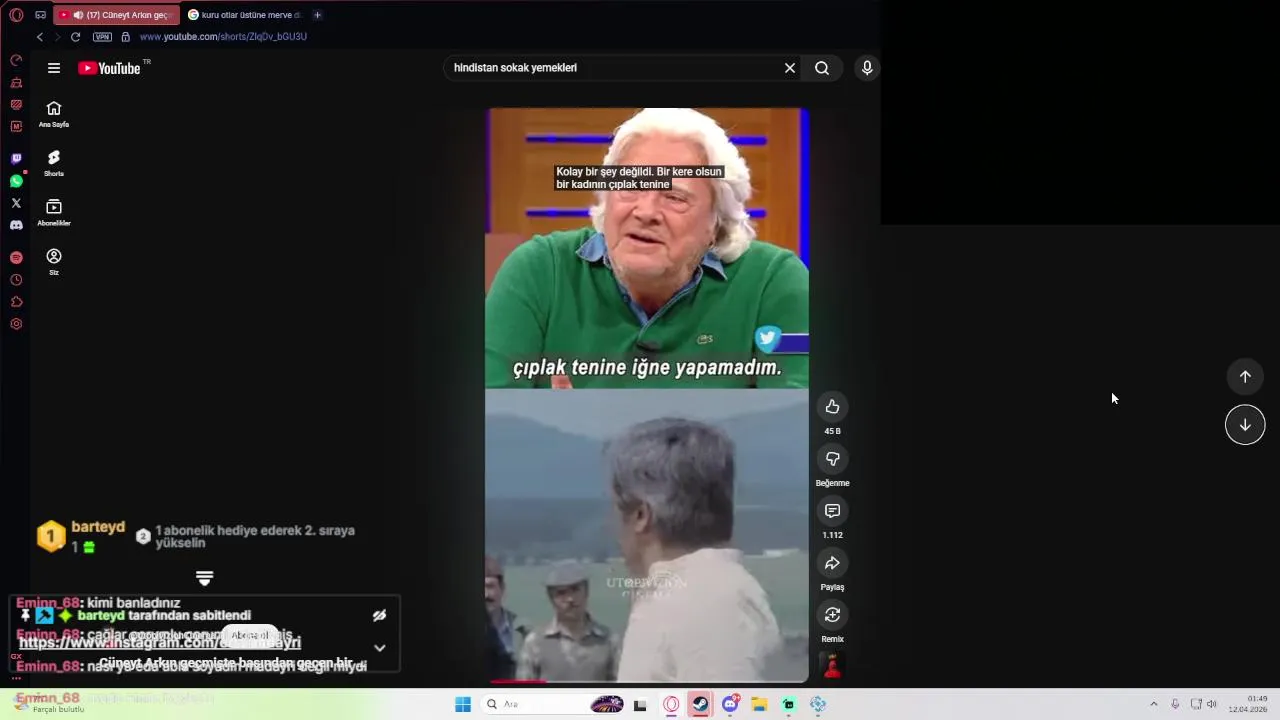
Task: Focus the youtube.com/shorts address field
Action: click(223, 37)
